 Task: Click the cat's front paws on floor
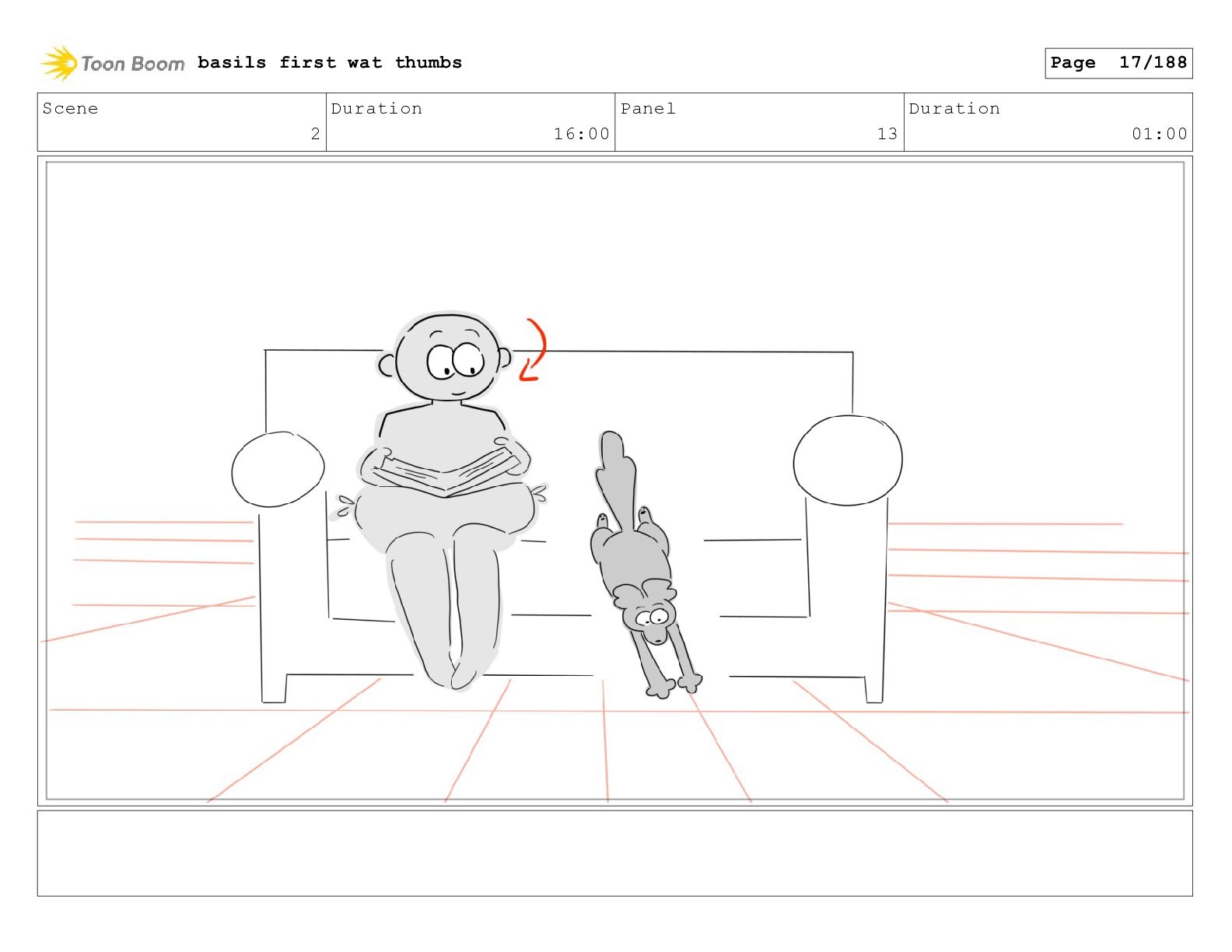coord(675,687)
